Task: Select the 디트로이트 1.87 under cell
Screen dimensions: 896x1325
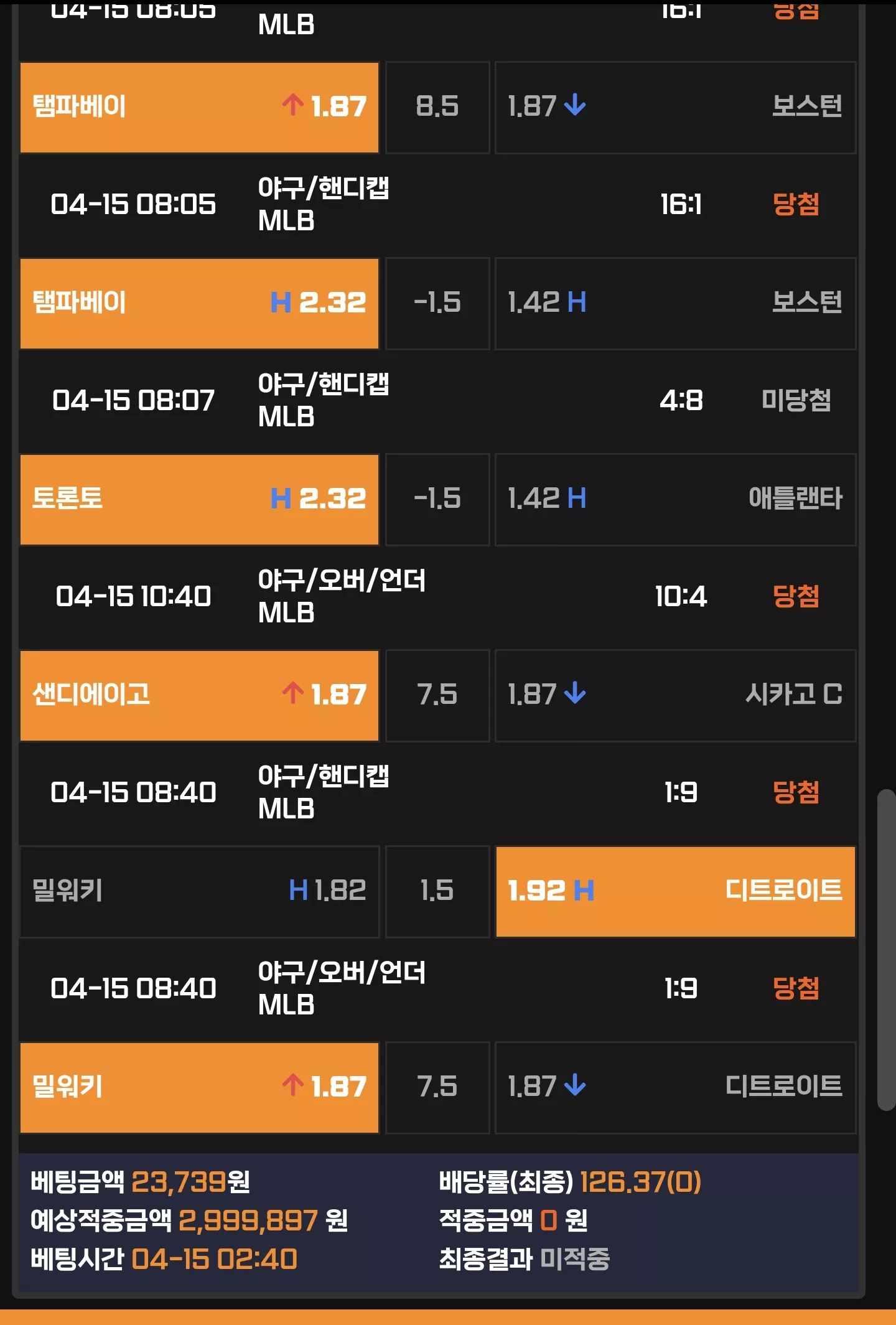Action: tap(675, 1087)
